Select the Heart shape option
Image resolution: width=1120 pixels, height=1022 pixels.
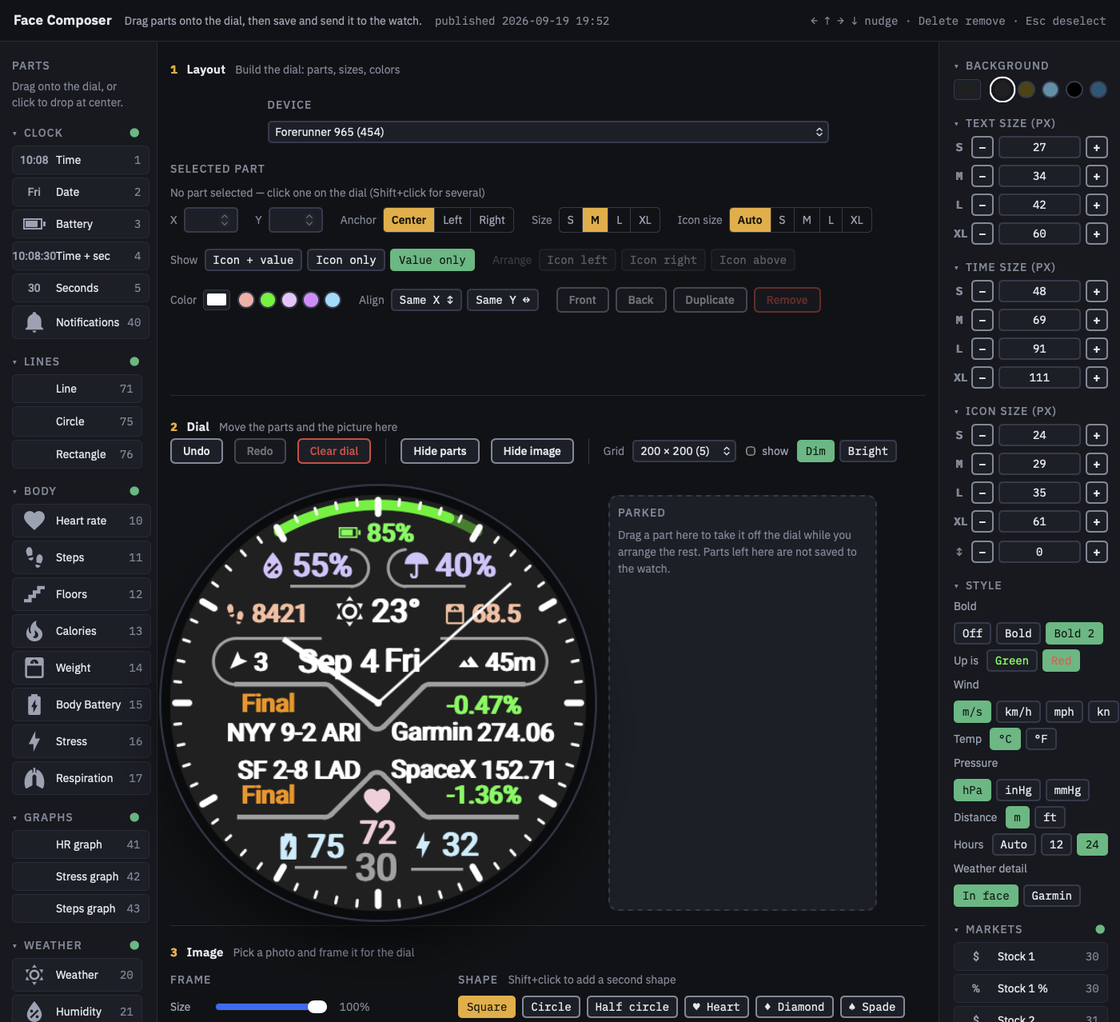(x=716, y=1007)
